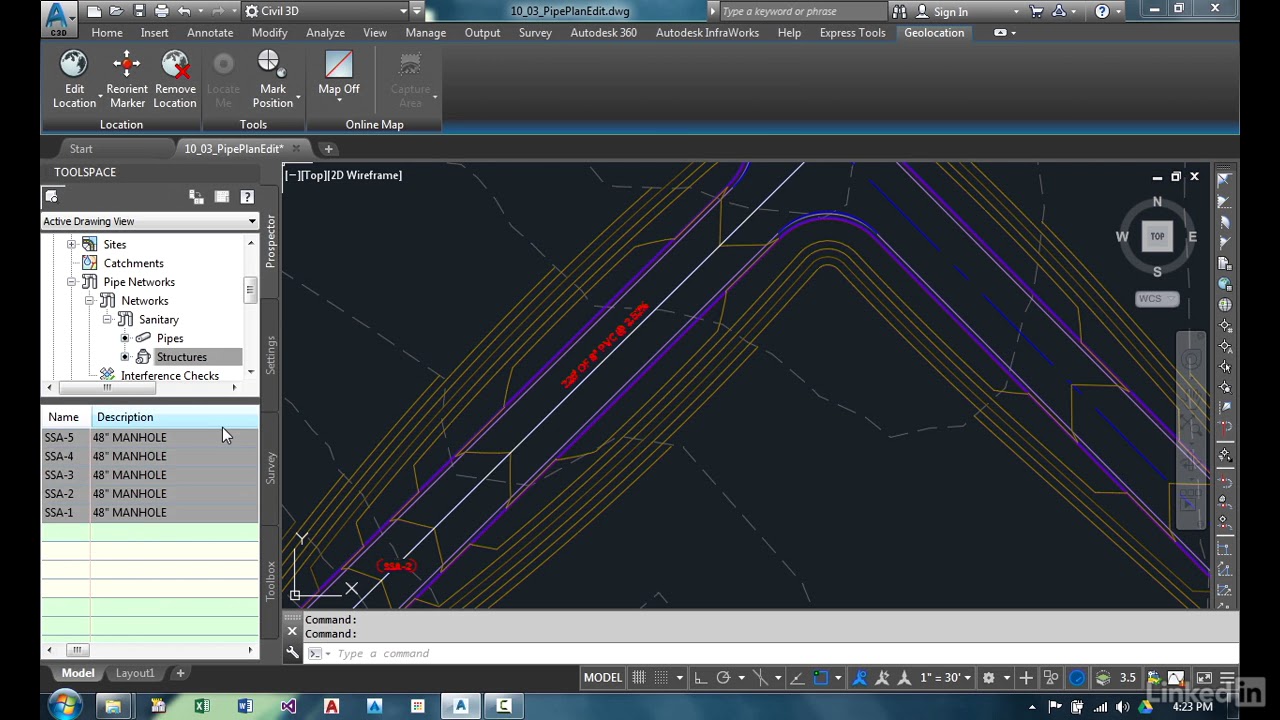Toggle ortho mode in the status bar

pos(700,678)
